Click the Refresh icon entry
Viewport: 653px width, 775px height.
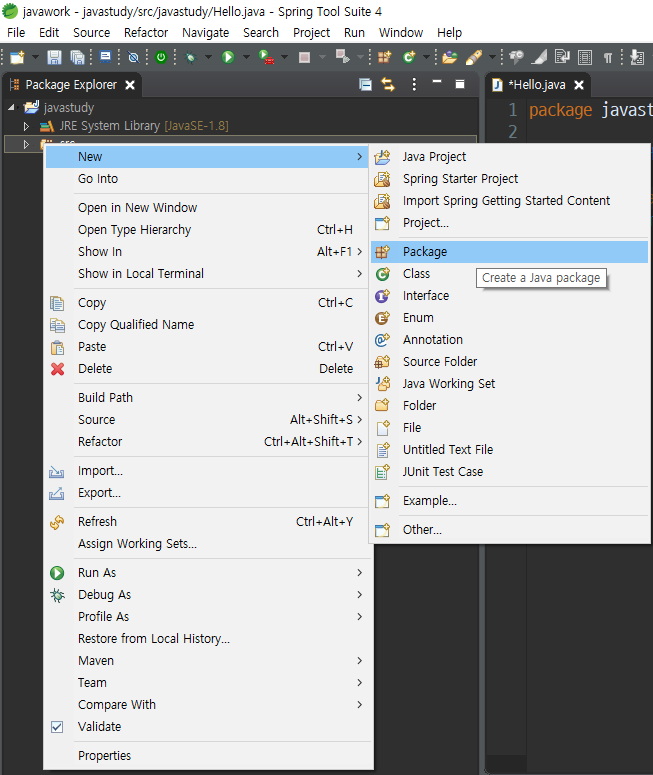point(57,522)
